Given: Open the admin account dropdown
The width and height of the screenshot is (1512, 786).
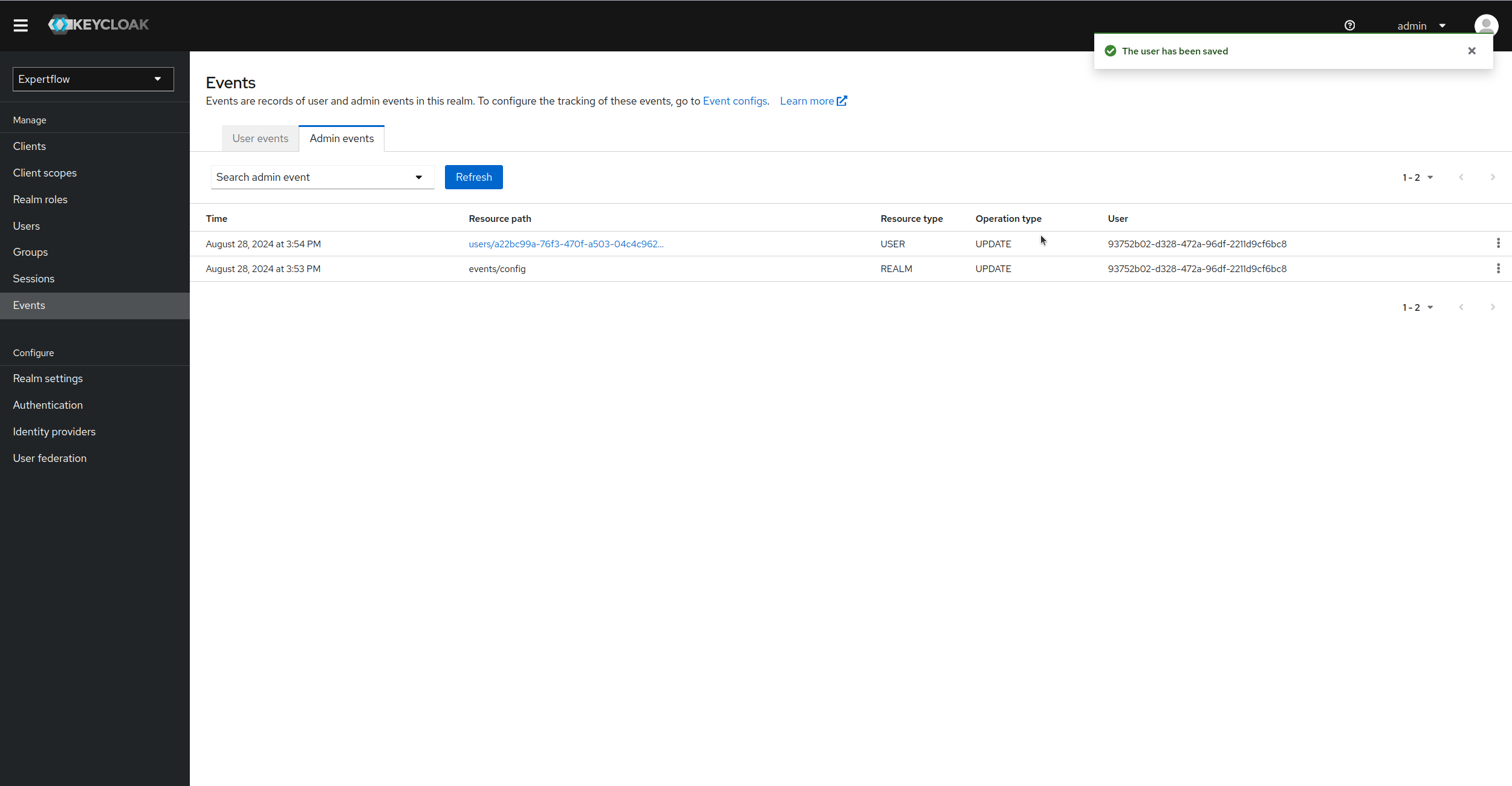Looking at the screenshot, I should pos(1420,25).
